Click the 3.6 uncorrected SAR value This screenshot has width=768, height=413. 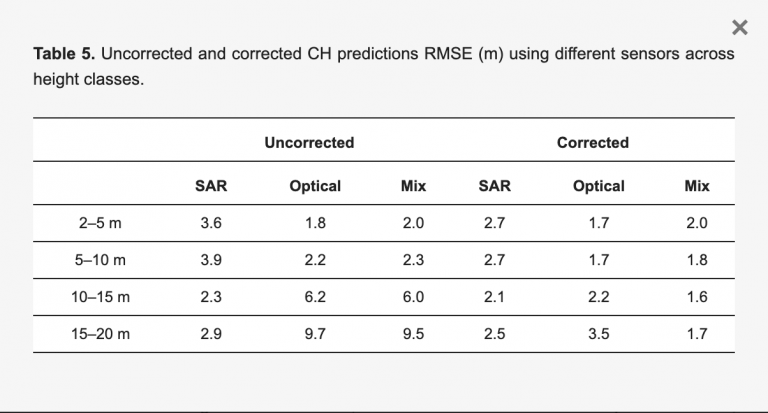(211, 223)
